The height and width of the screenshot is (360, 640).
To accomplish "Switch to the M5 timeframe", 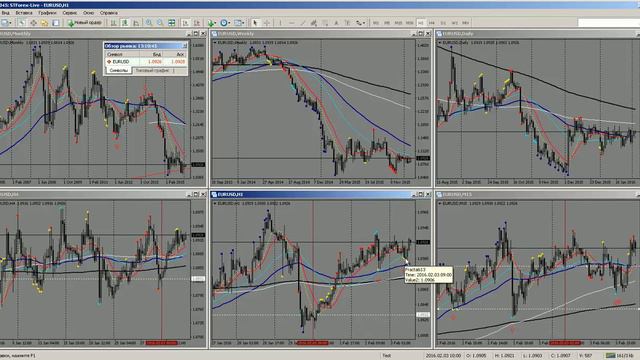I will pyautogui.click(x=387, y=23).
